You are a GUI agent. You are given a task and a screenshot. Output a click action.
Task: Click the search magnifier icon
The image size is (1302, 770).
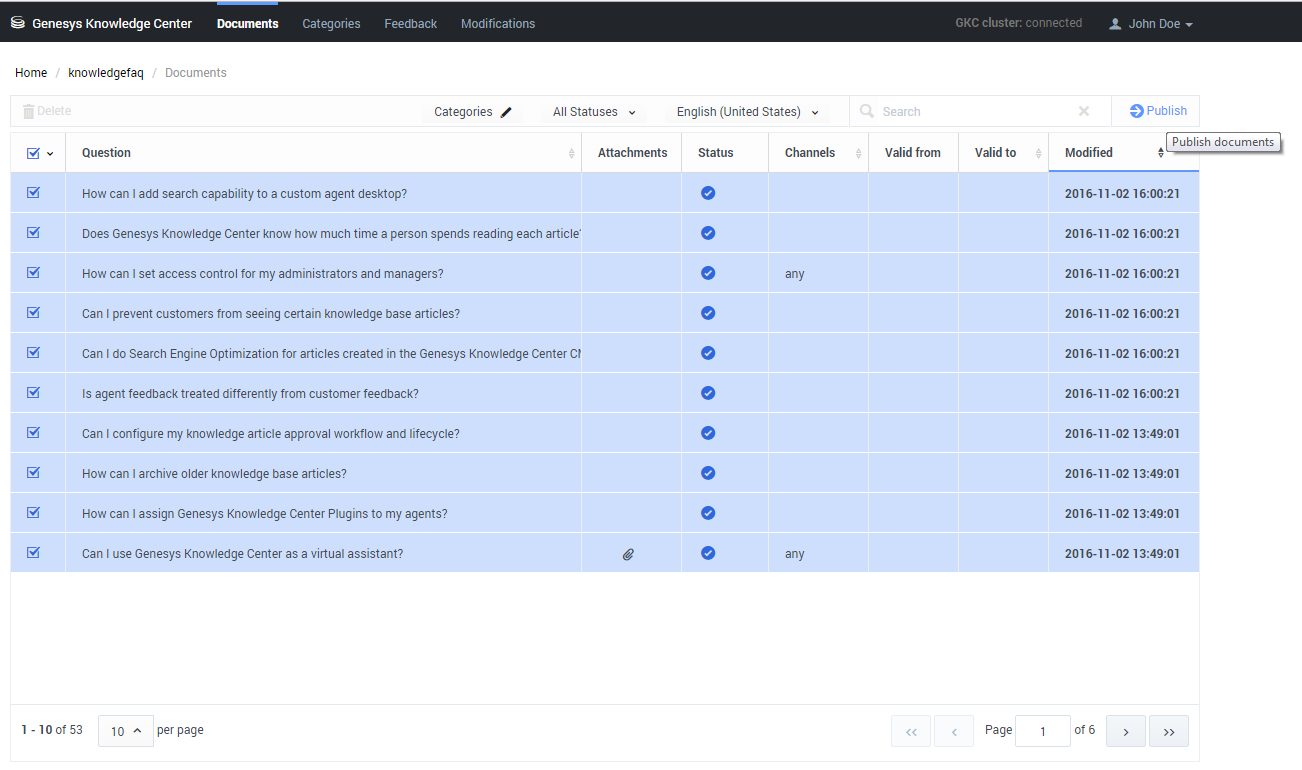(867, 111)
